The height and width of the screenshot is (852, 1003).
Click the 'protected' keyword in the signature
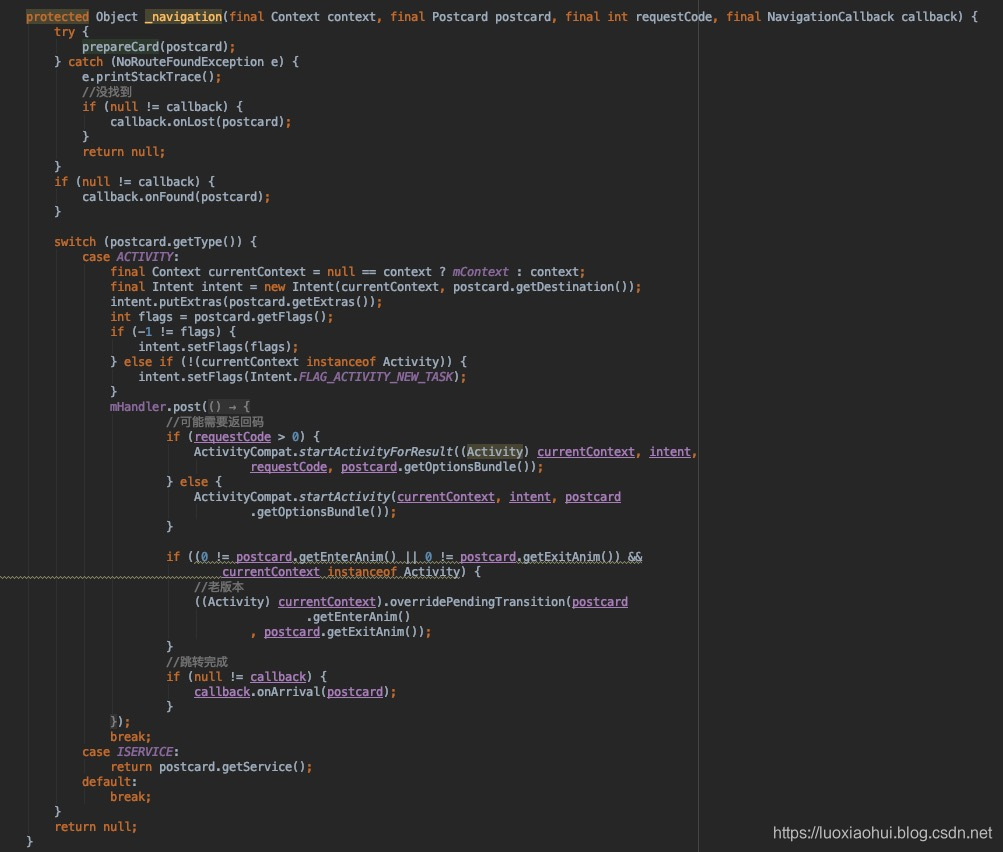[58, 17]
